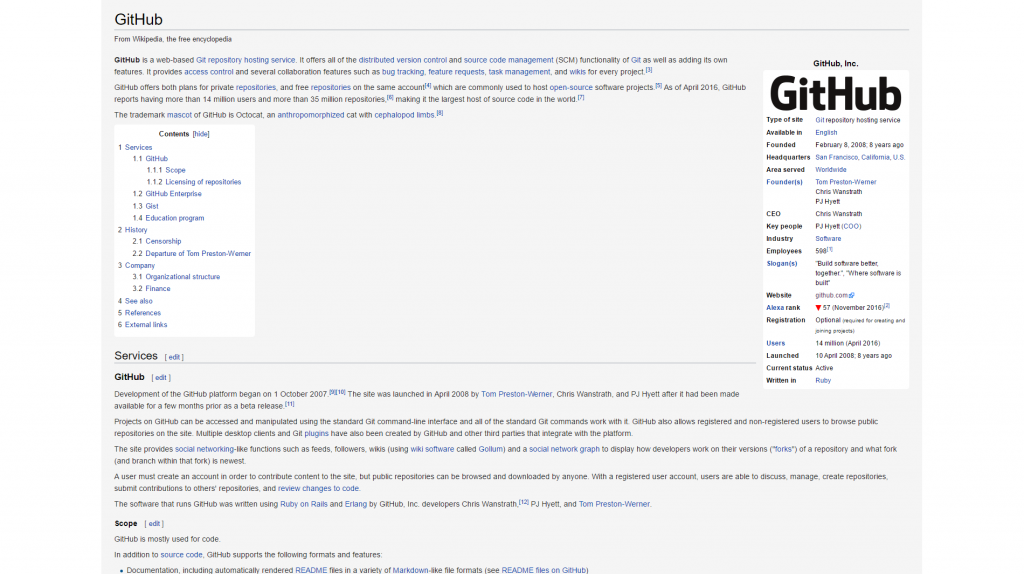Follow distributed version control link
Screen dimensions: 1024x574
402,60
